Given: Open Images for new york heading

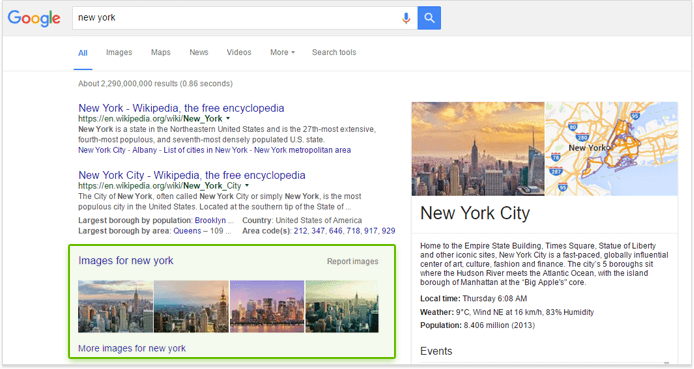Looking at the screenshot, I should tap(126, 261).
